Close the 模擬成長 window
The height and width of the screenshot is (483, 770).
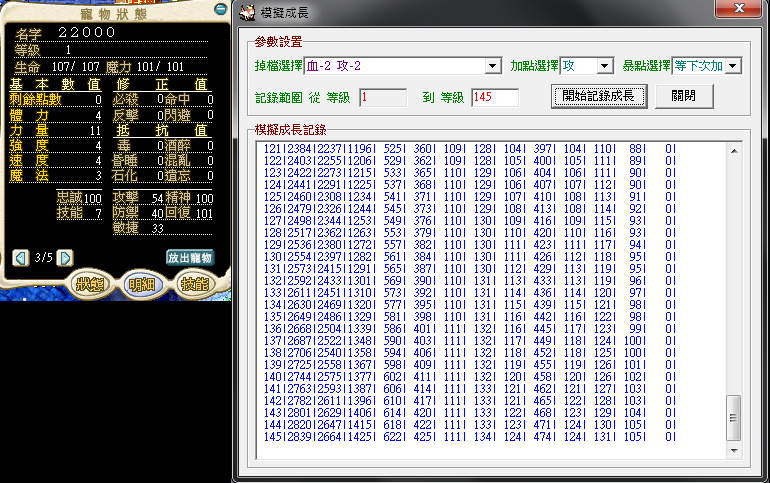click(739, 8)
